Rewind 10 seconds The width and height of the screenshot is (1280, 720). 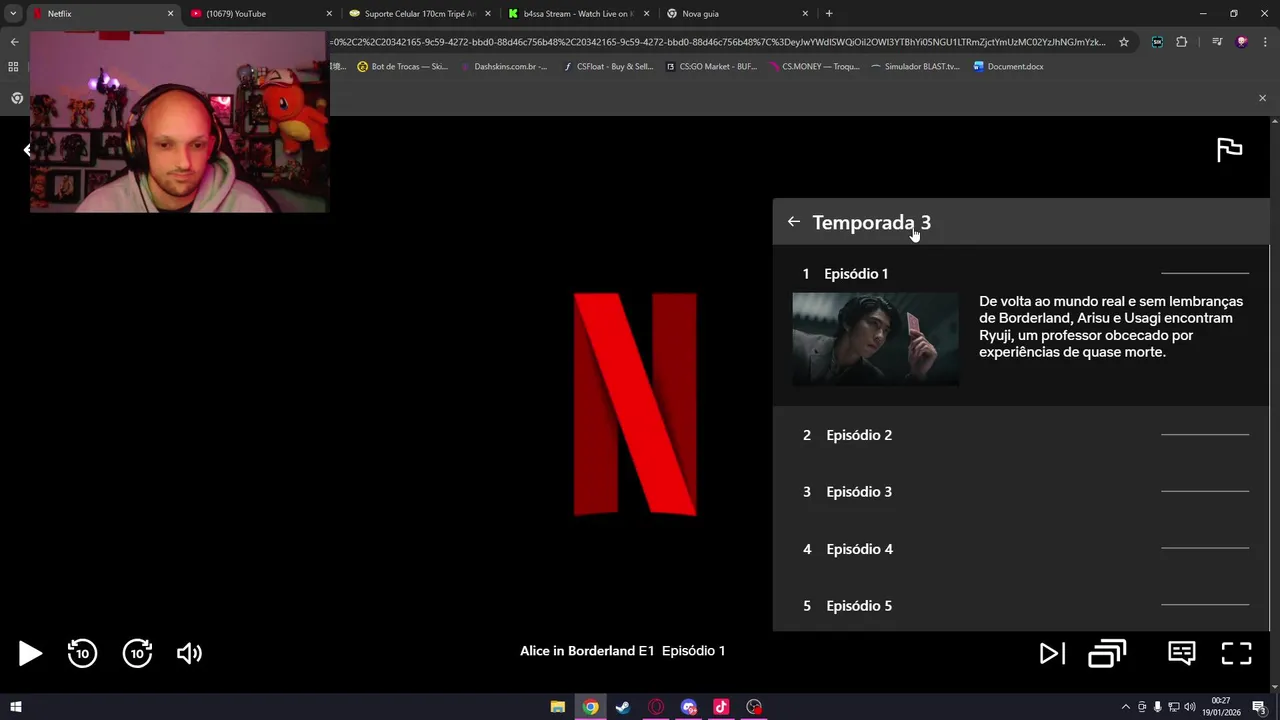82,653
